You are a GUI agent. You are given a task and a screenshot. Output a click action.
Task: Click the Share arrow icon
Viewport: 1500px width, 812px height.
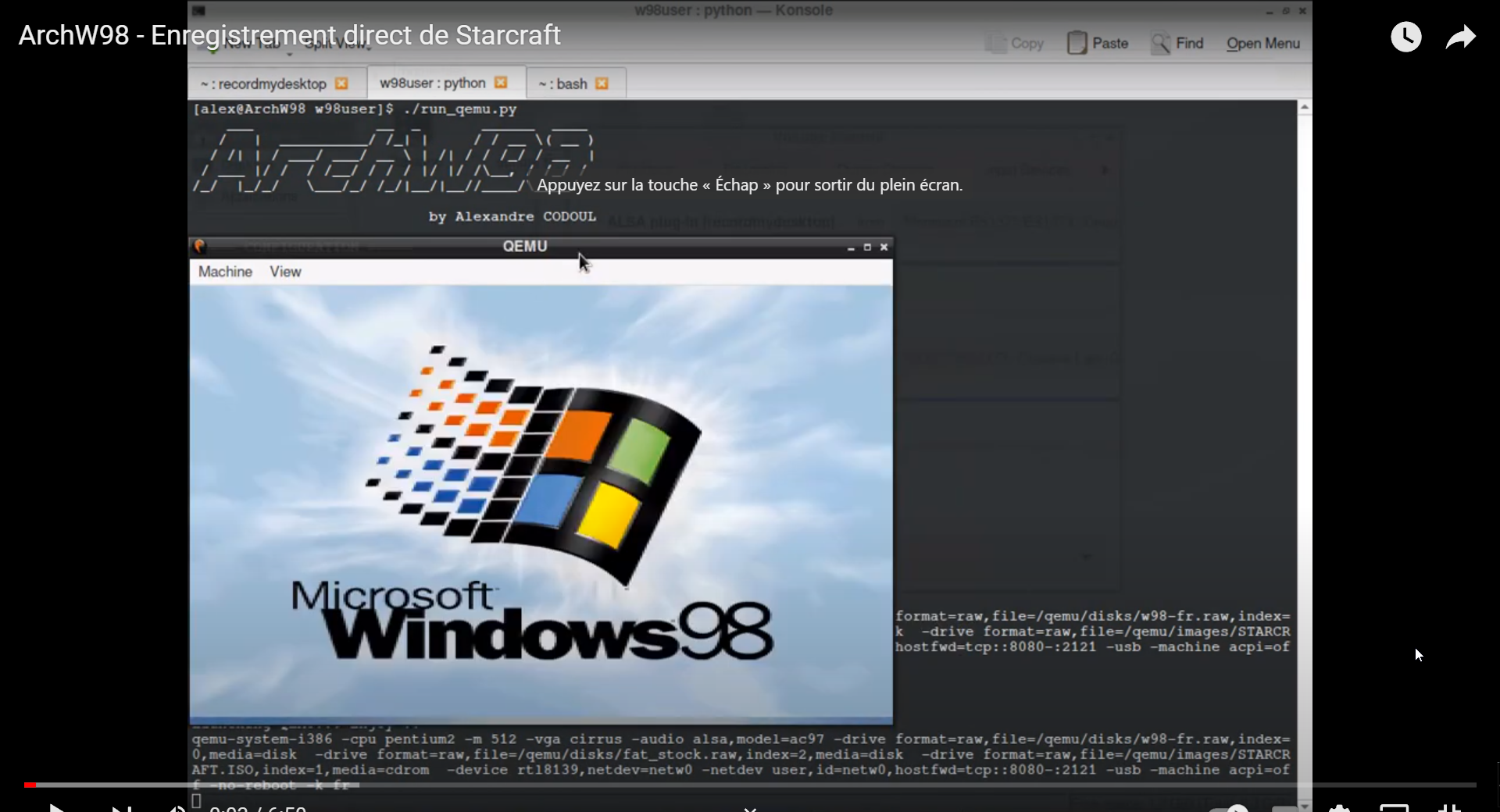[1460, 37]
